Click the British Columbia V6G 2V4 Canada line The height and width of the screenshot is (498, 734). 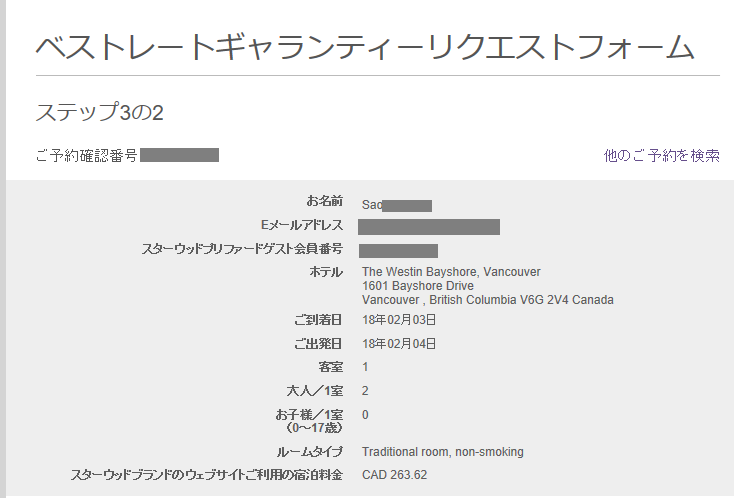(x=488, y=300)
